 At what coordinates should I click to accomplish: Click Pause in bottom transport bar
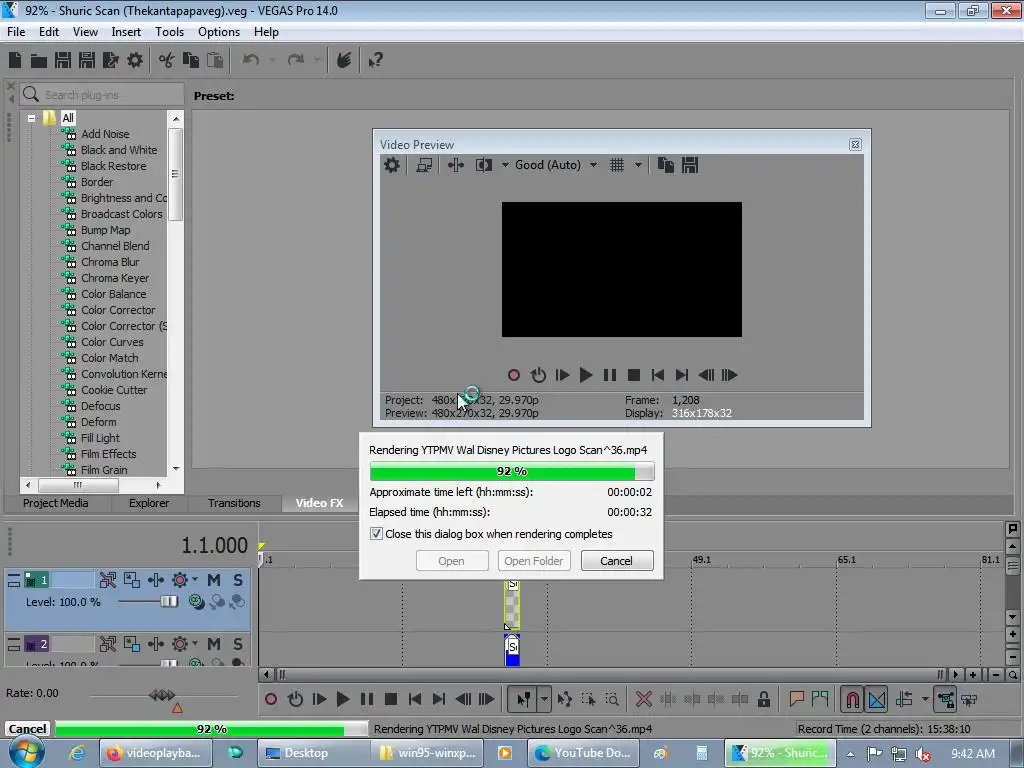367,699
